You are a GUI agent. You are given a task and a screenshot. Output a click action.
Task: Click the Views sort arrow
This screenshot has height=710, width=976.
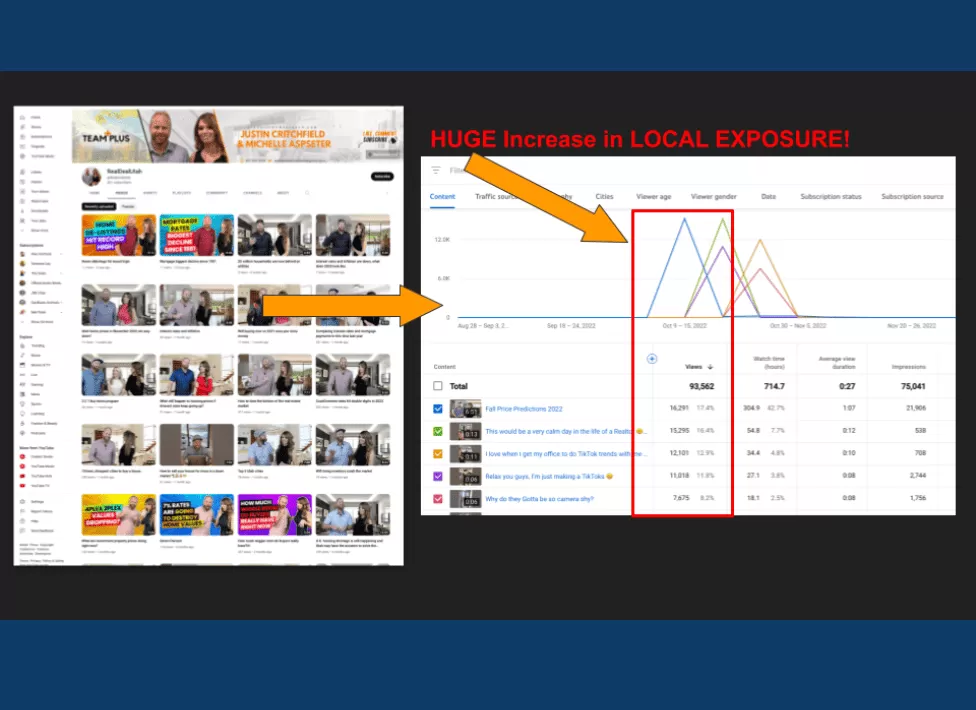[x=710, y=367]
